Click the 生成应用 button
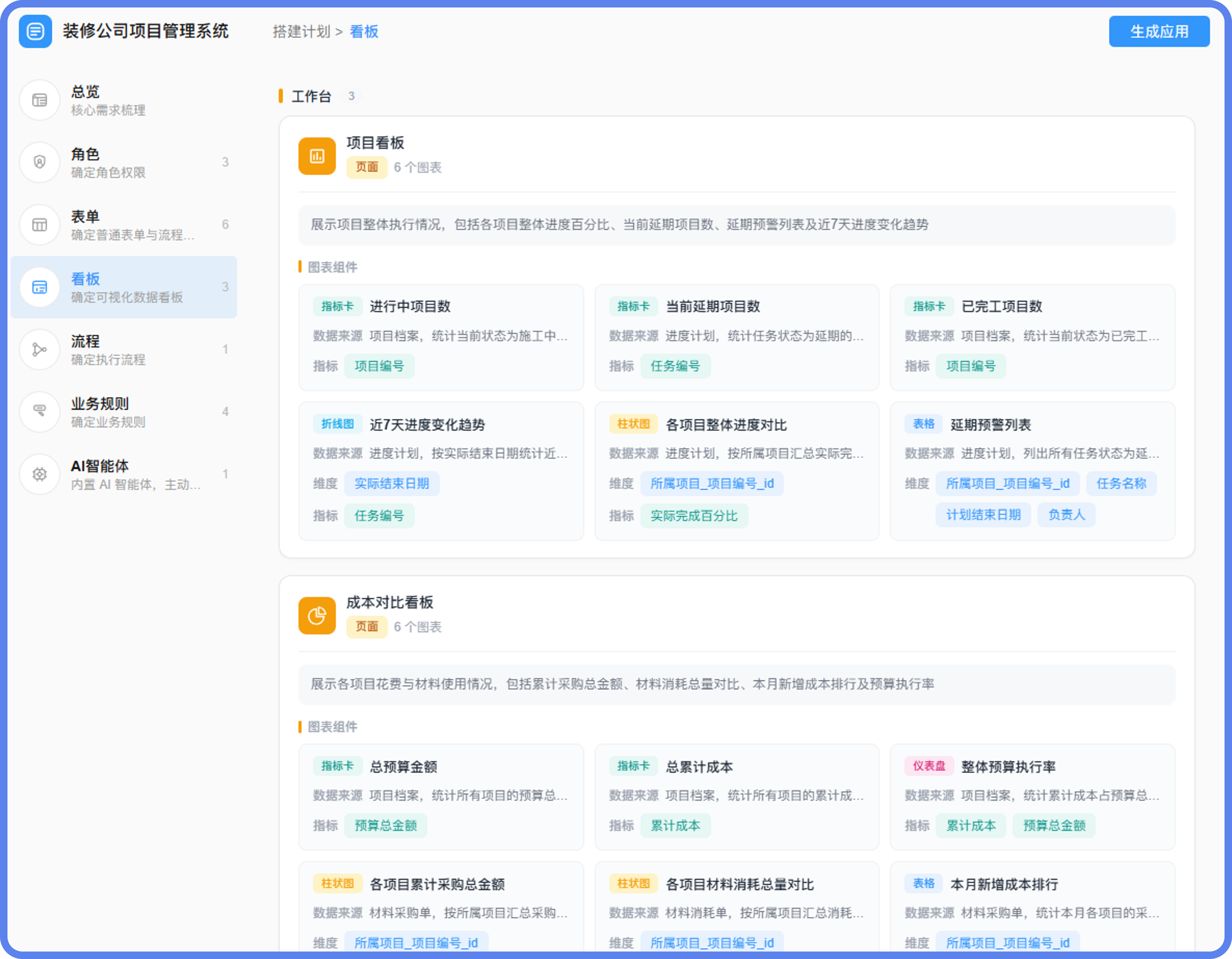 click(x=1159, y=32)
